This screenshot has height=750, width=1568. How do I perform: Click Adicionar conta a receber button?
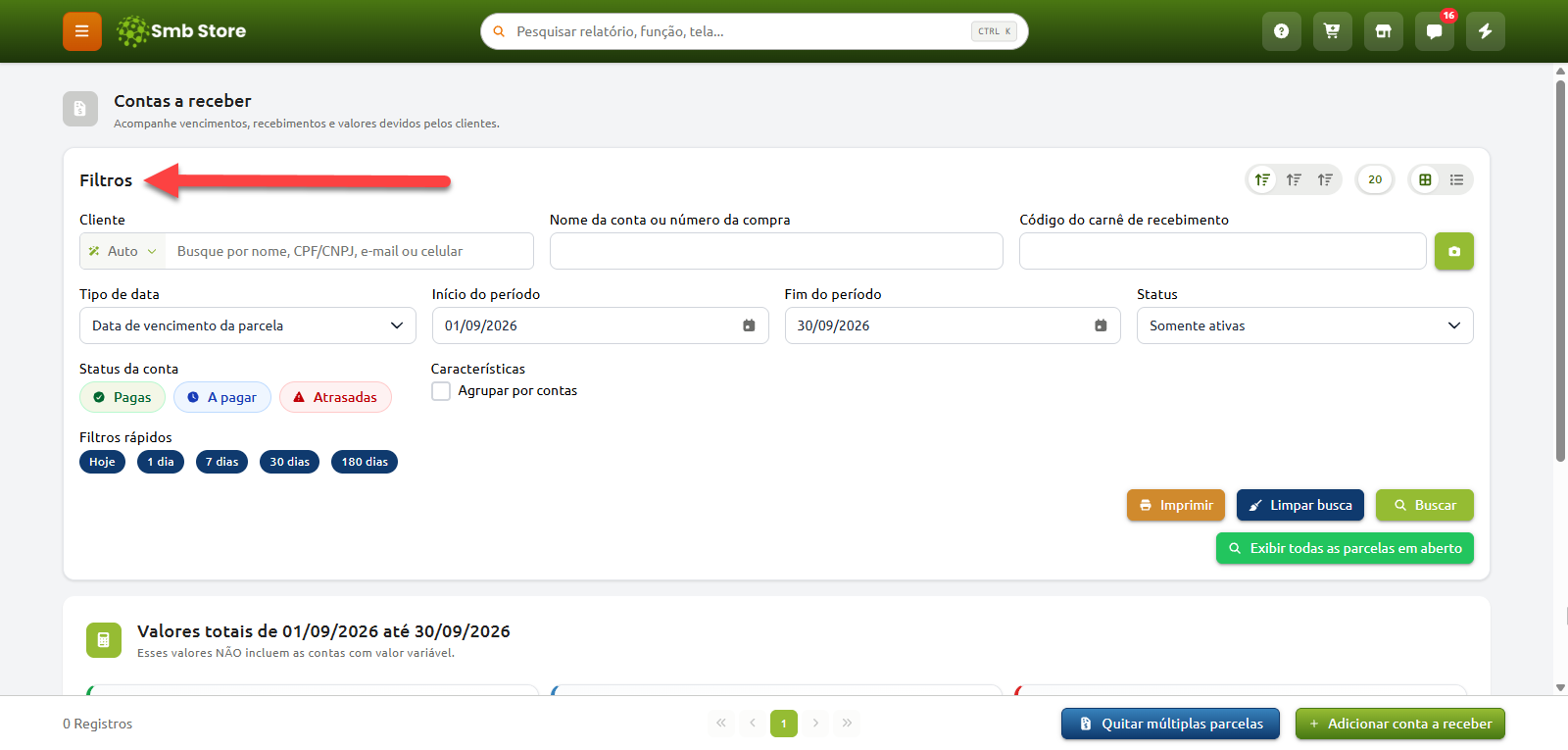click(1400, 724)
